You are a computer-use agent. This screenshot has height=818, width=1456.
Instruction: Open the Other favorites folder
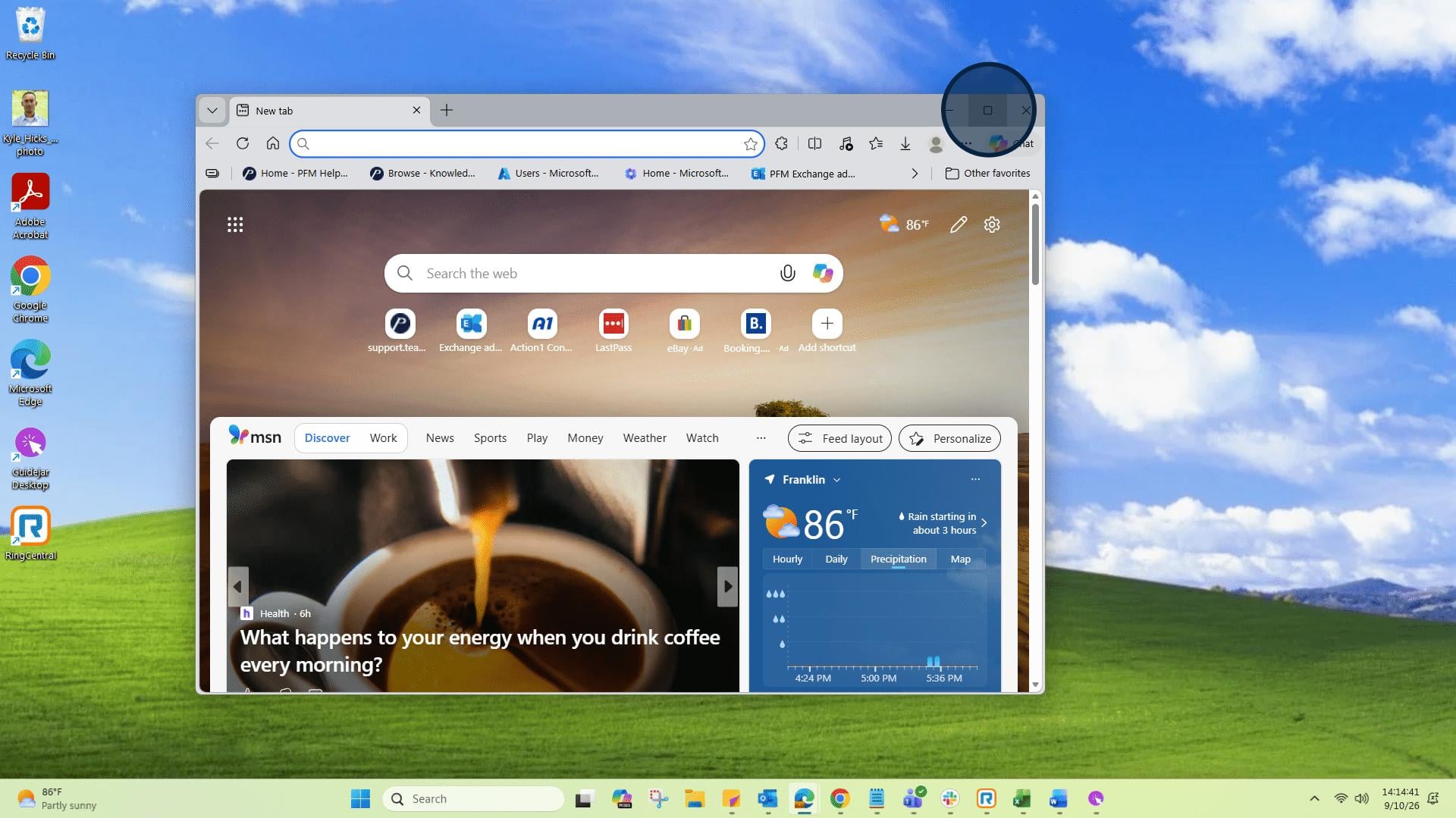point(987,174)
